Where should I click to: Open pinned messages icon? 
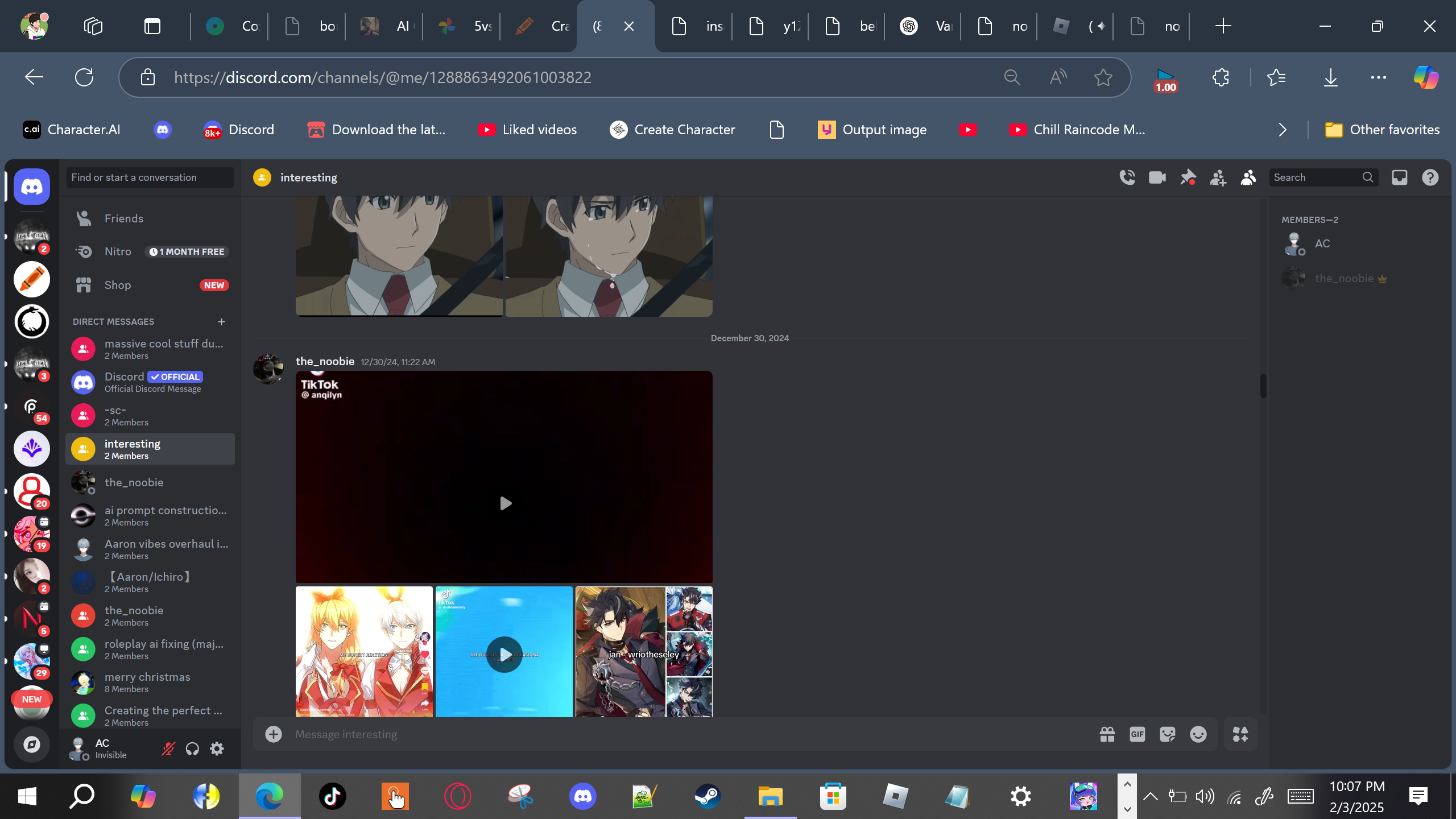(1188, 177)
